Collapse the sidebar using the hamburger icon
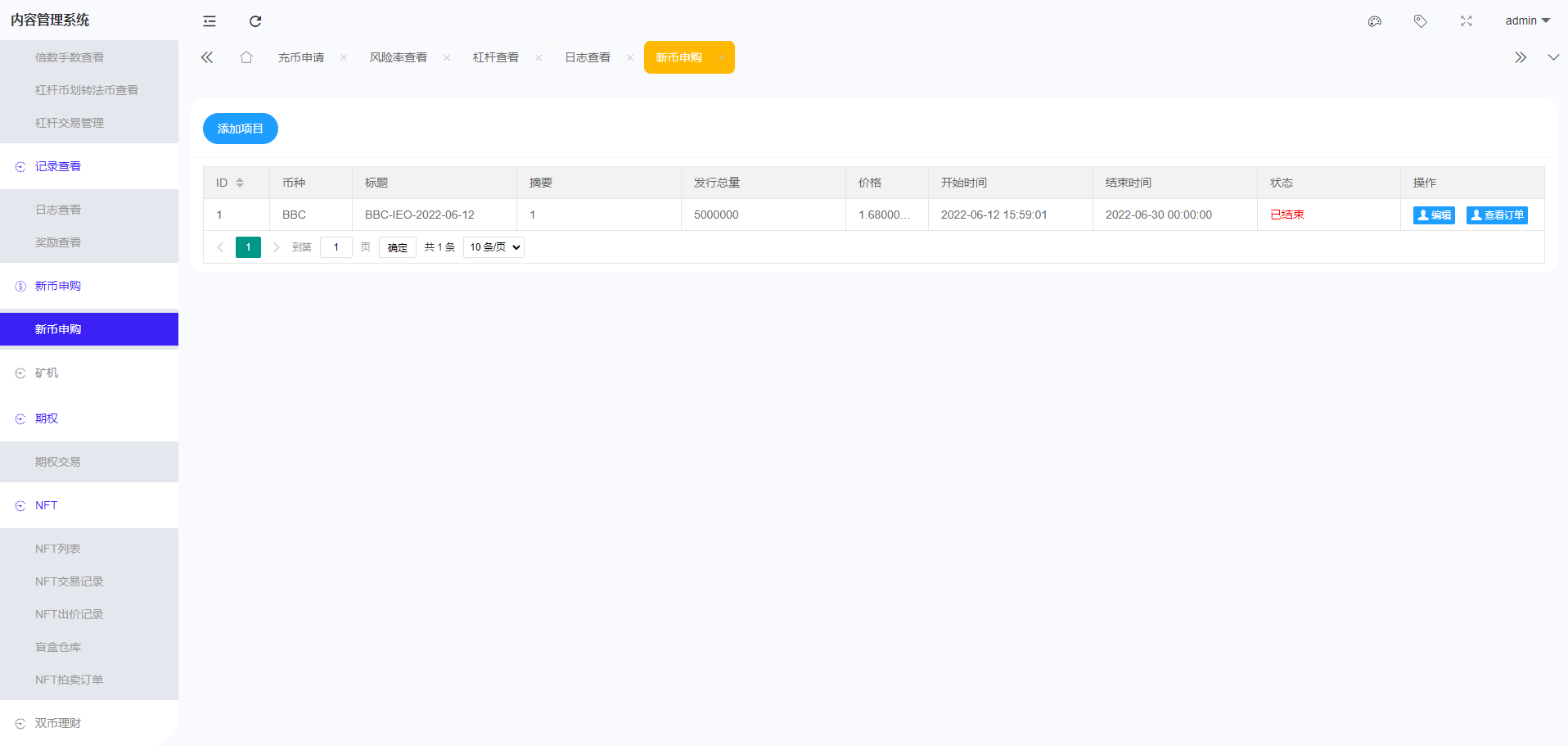Screen dimensions: 1568x746 click(x=209, y=20)
